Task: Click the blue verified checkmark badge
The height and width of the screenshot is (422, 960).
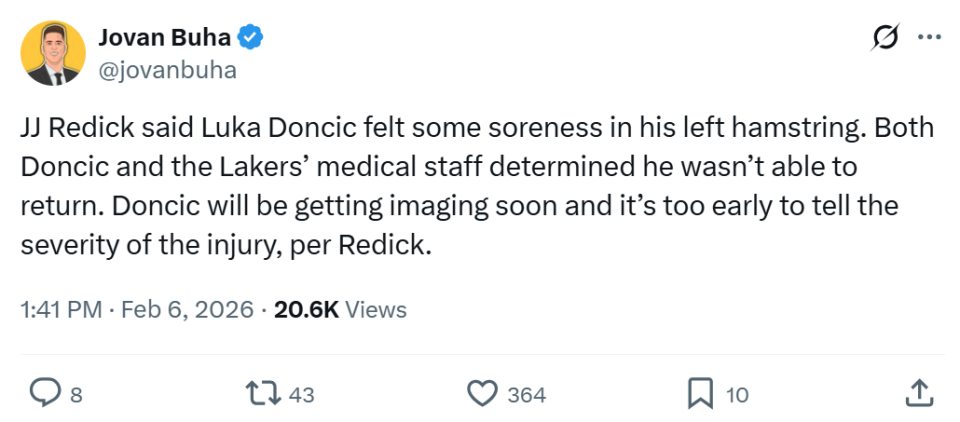Action: tap(252, 38)
